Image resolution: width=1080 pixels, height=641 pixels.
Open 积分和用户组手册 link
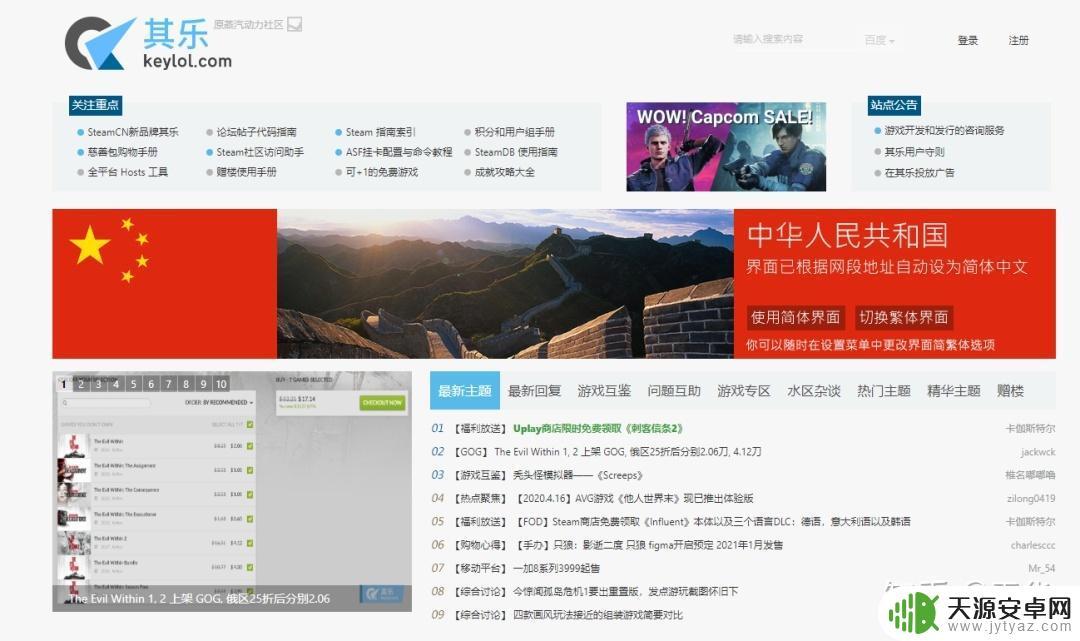514,132
